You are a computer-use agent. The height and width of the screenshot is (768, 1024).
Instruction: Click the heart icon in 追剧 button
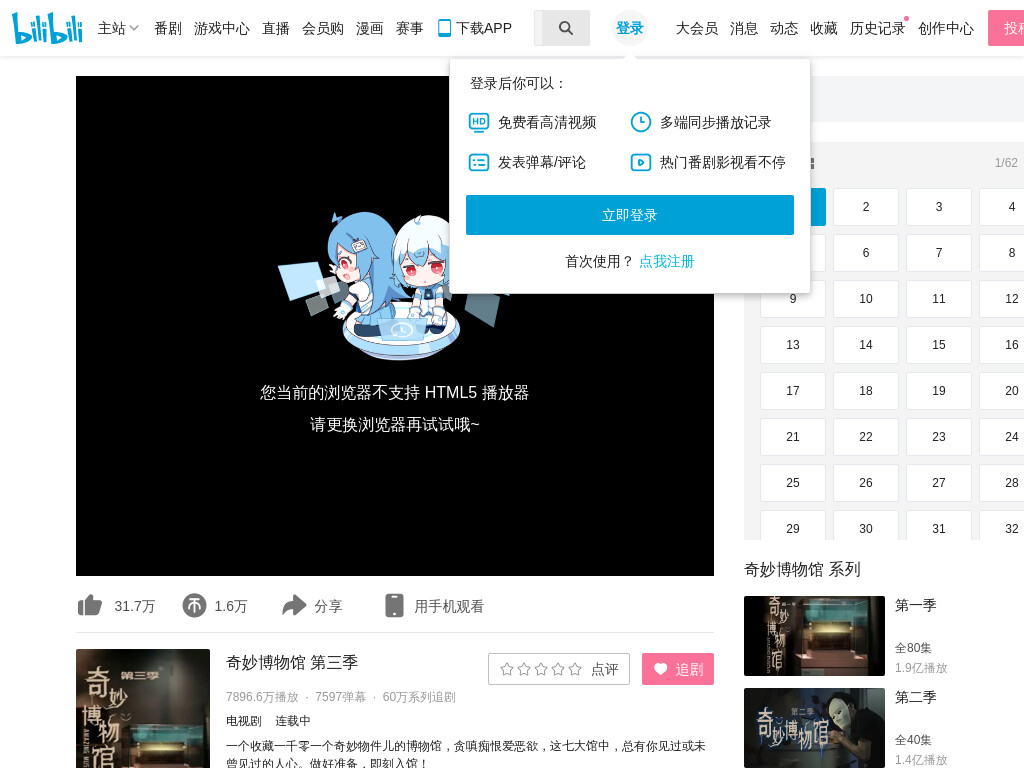(661, 669)
